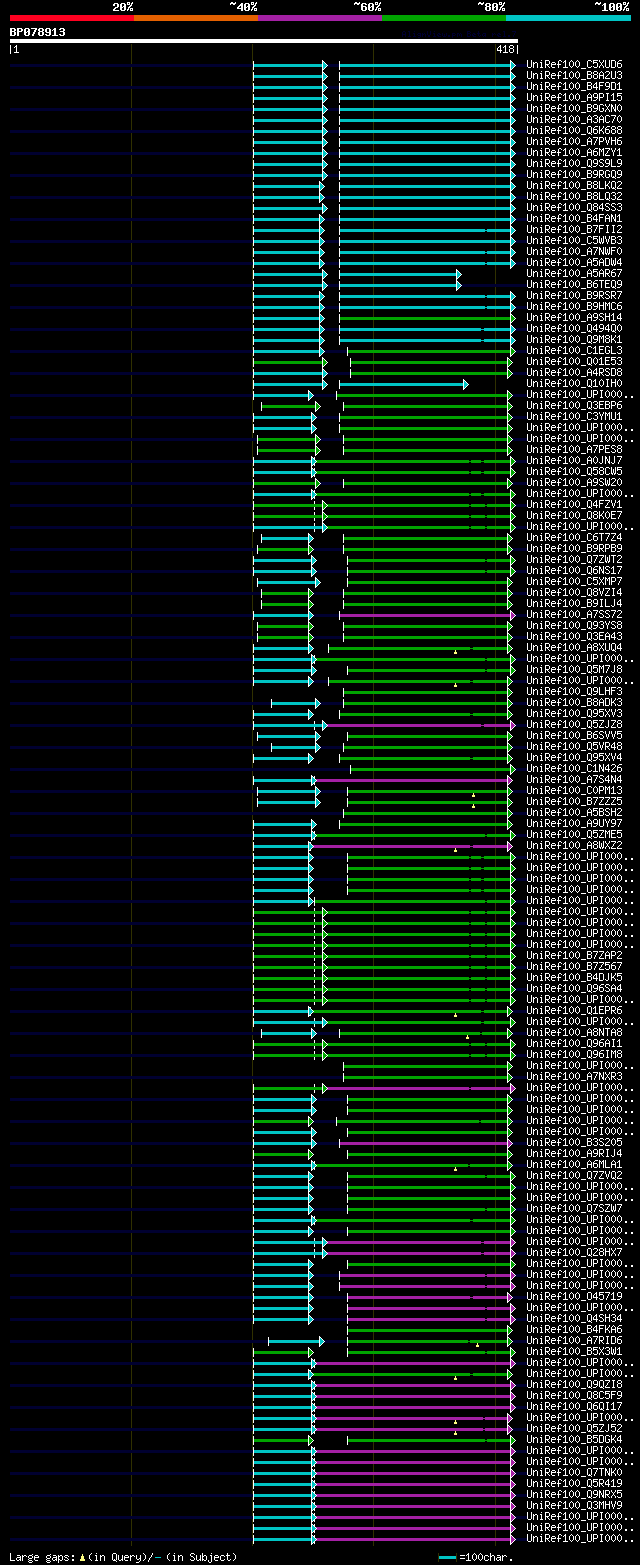Click the label UniRef100_A9SH14
This screenshot has height=1565, width=640.
[574, 317]
